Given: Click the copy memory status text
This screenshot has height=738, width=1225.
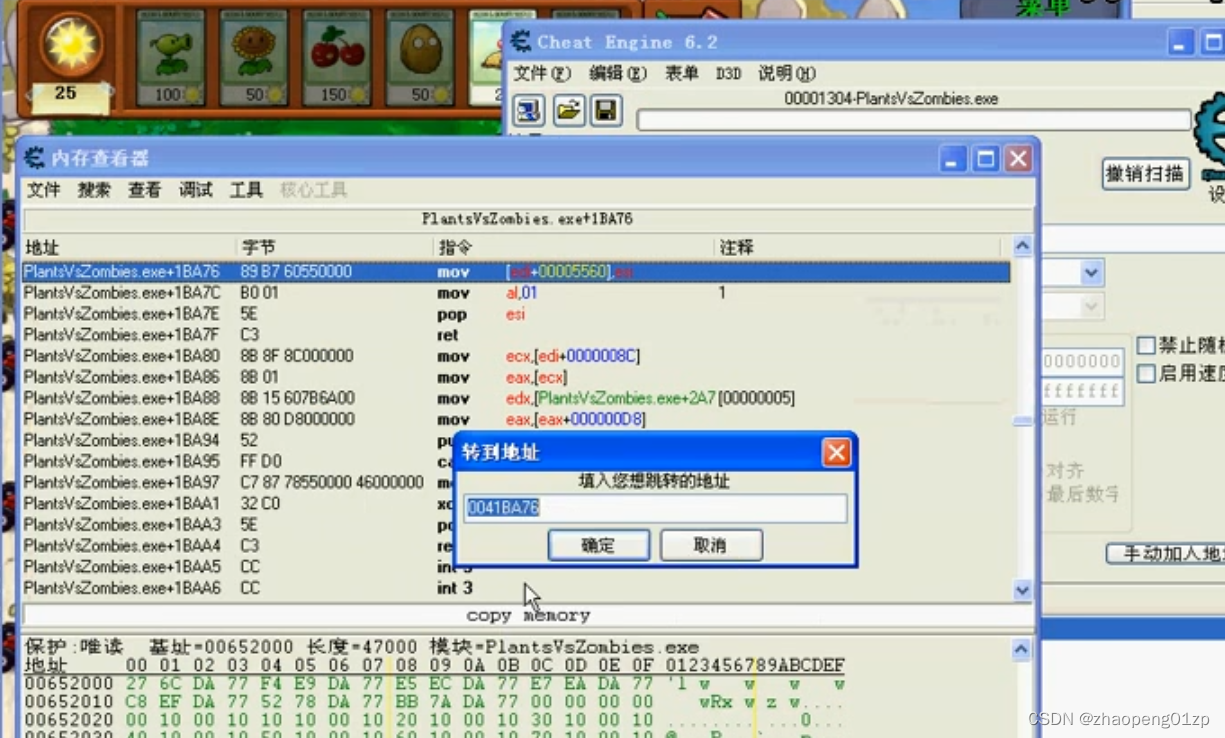Looking at the screenshot, I should [x=528, y=615].
